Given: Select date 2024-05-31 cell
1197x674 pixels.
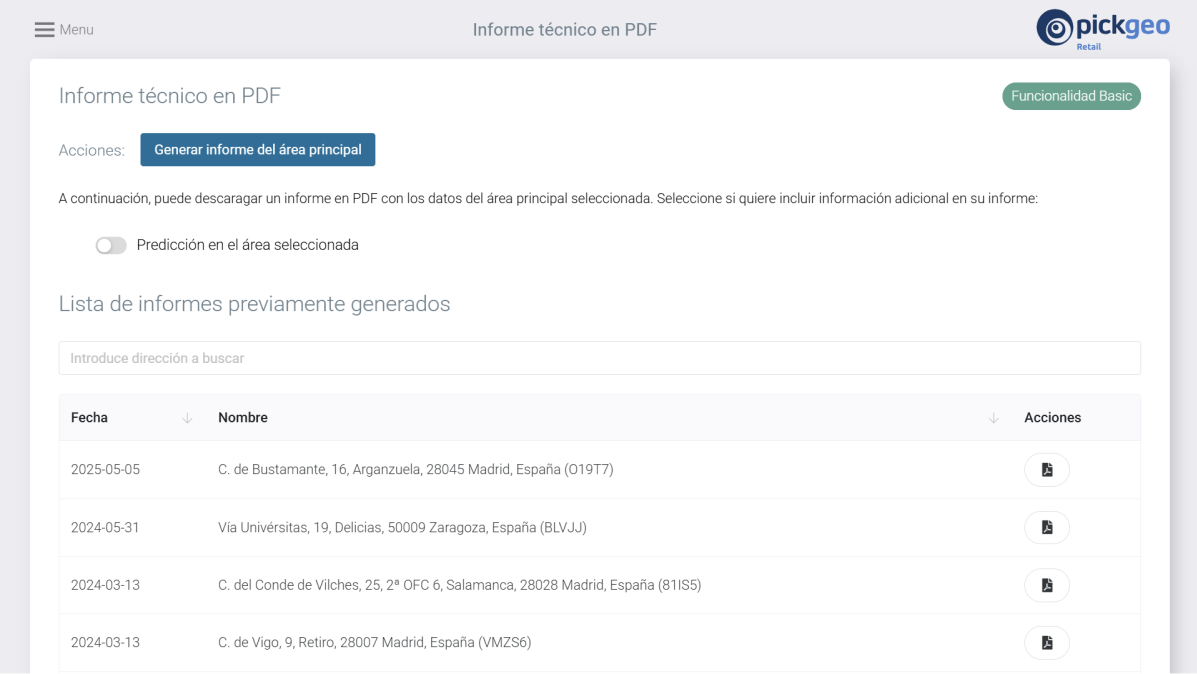Looking at the screenshot, I should click(x=105, y=527).
